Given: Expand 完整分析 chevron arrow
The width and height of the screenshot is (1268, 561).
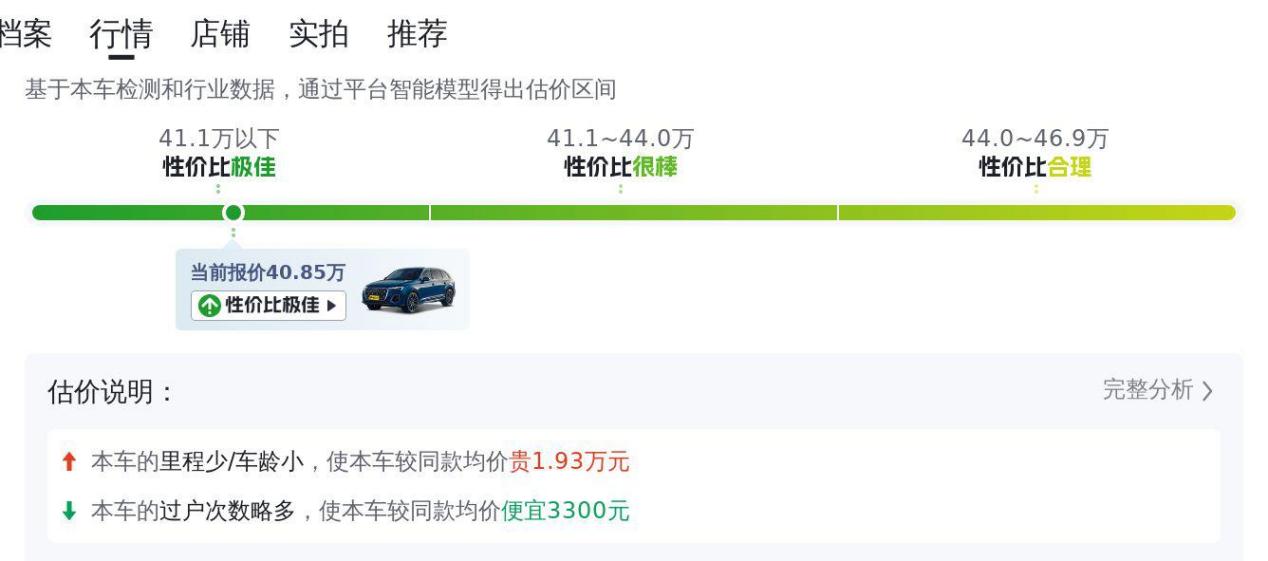Looking at the screenshot, I should [x=1207, y=391].
